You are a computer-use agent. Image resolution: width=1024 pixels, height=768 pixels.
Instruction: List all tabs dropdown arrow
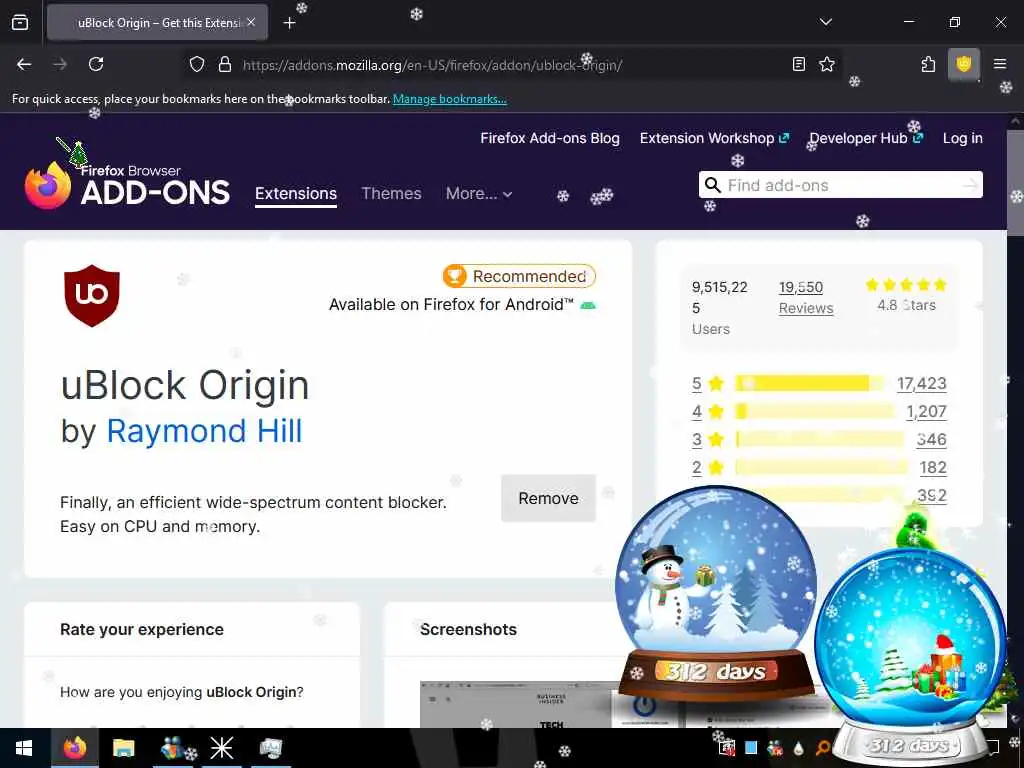pyautogui.click(x=825, y=22)
